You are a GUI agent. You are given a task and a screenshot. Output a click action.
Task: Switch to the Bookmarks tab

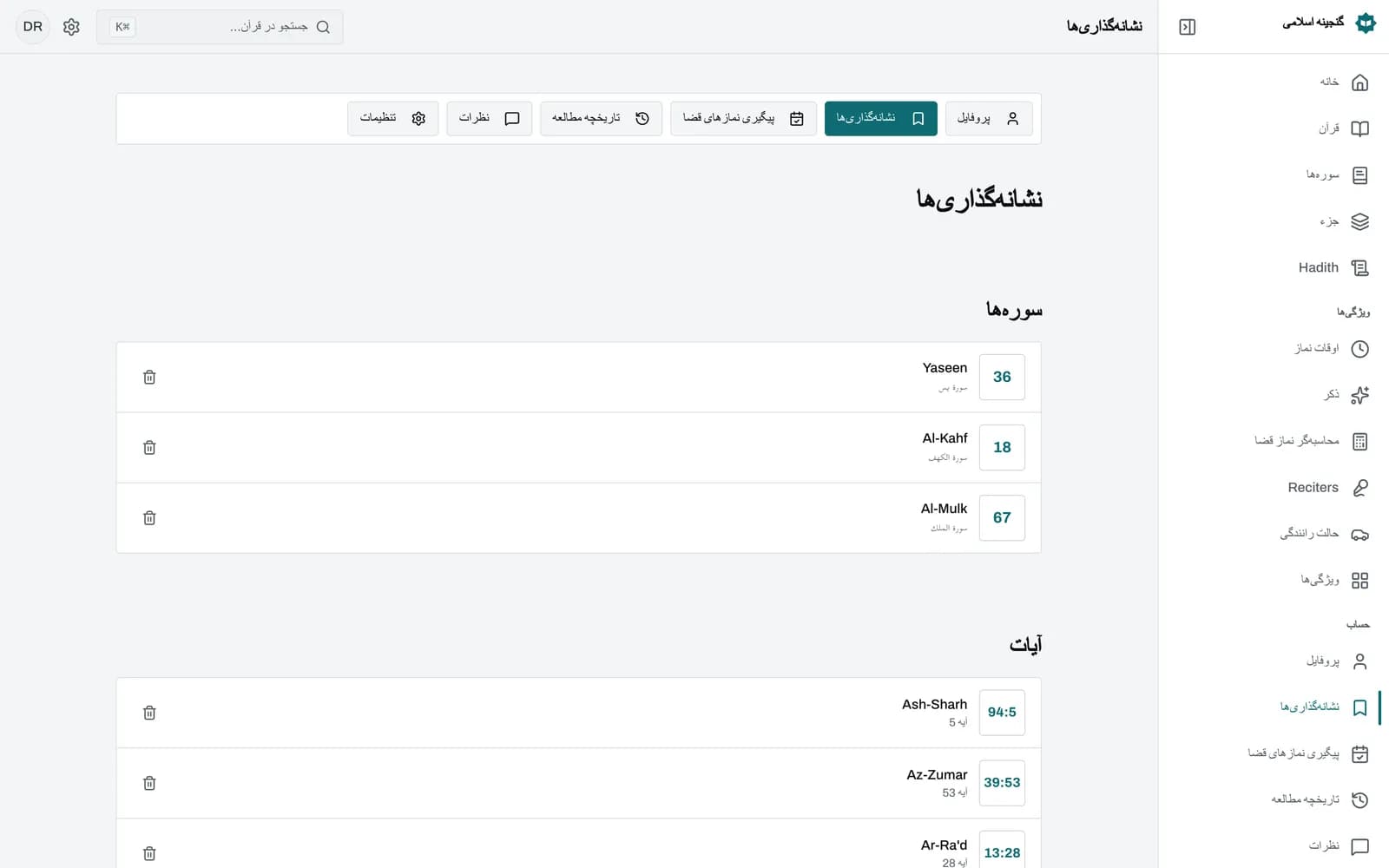coord(880,118)
